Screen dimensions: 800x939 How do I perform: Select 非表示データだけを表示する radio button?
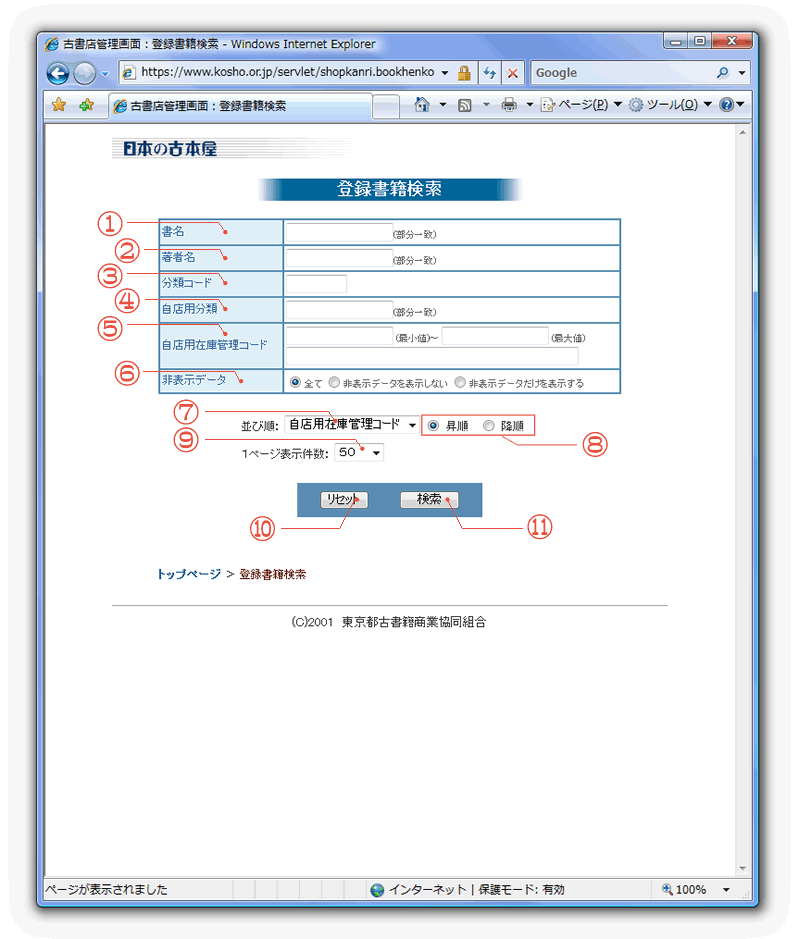(x=460, y=382)
